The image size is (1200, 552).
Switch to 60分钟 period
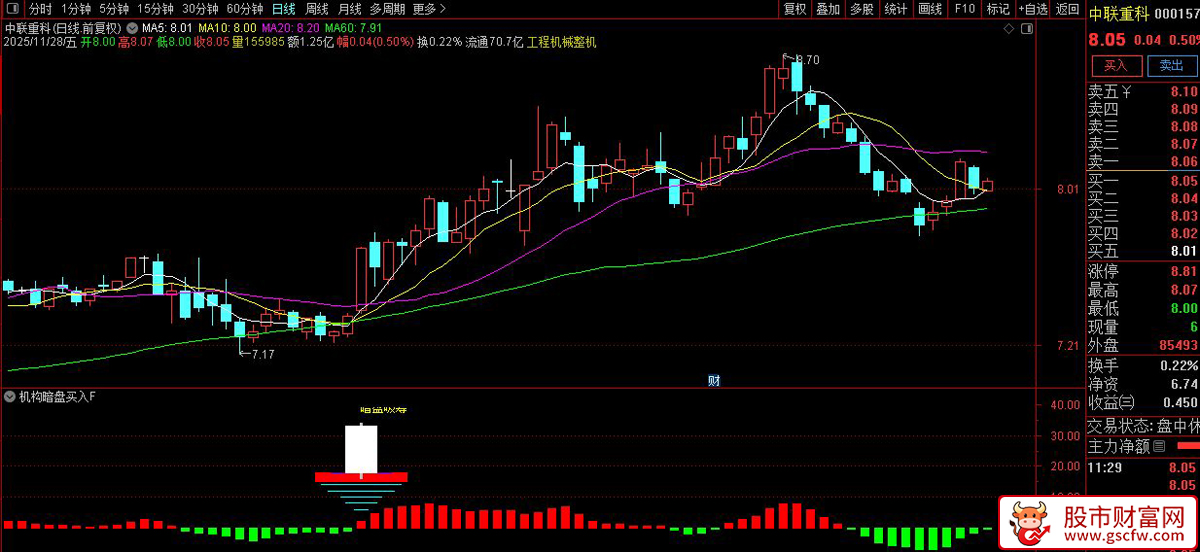tap(245, 9)
